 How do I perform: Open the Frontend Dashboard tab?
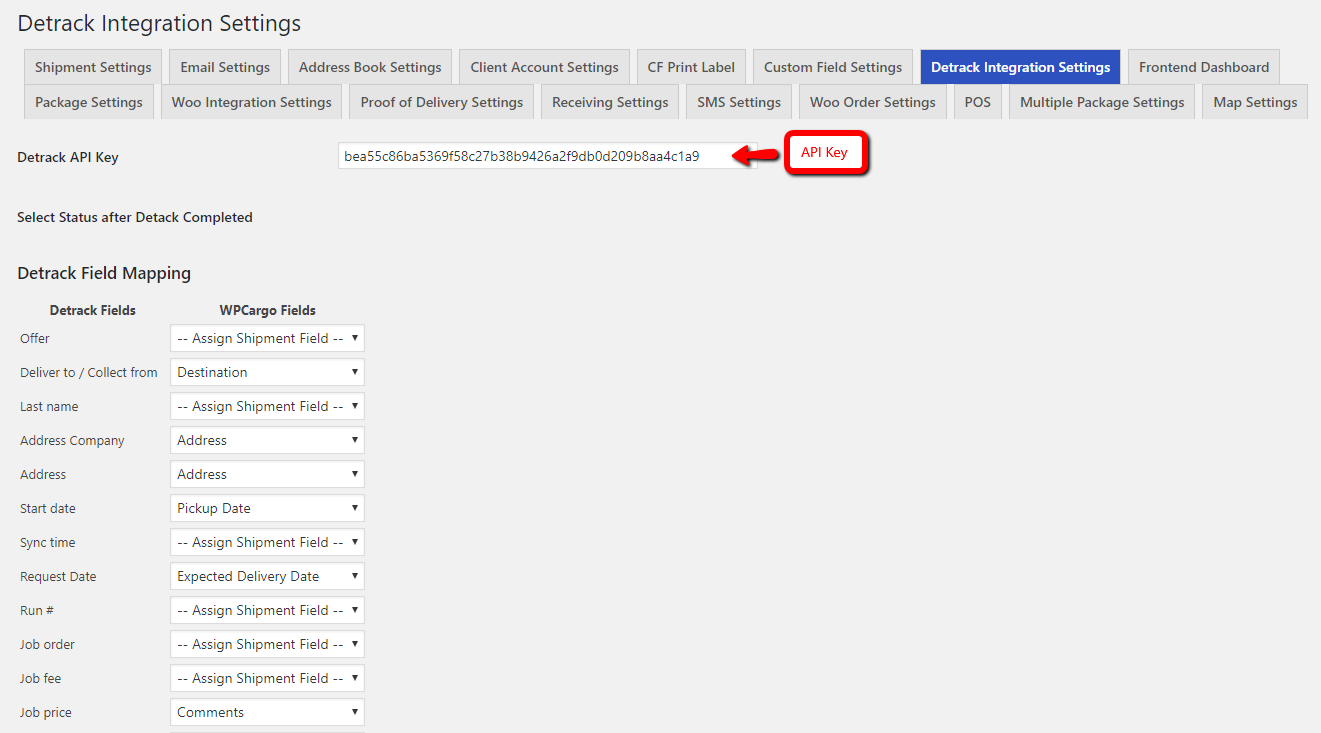(x=1204, y=67)
